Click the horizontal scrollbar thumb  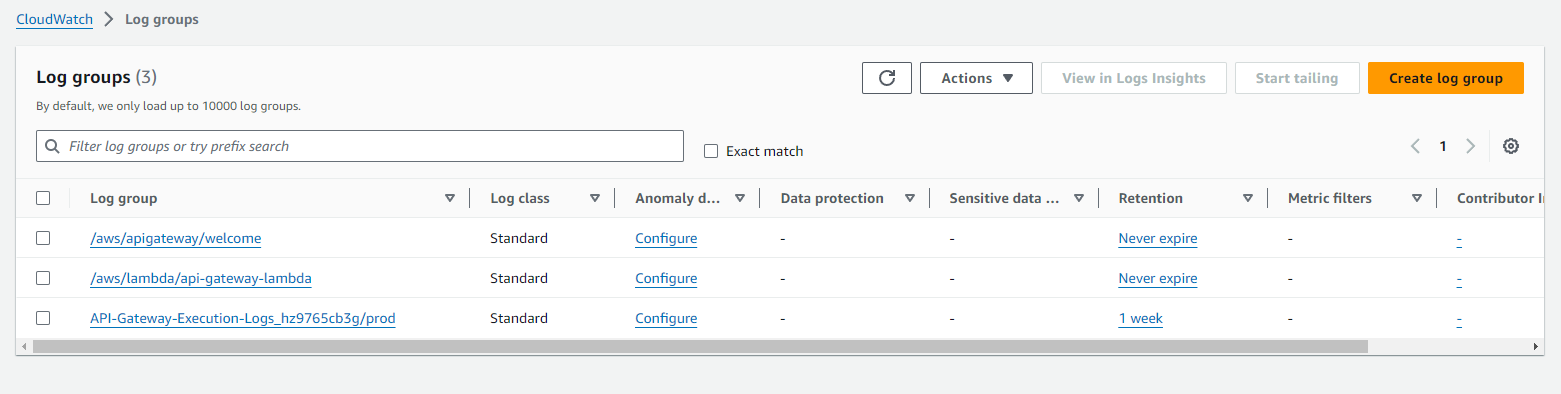click(x=700, y=346)
